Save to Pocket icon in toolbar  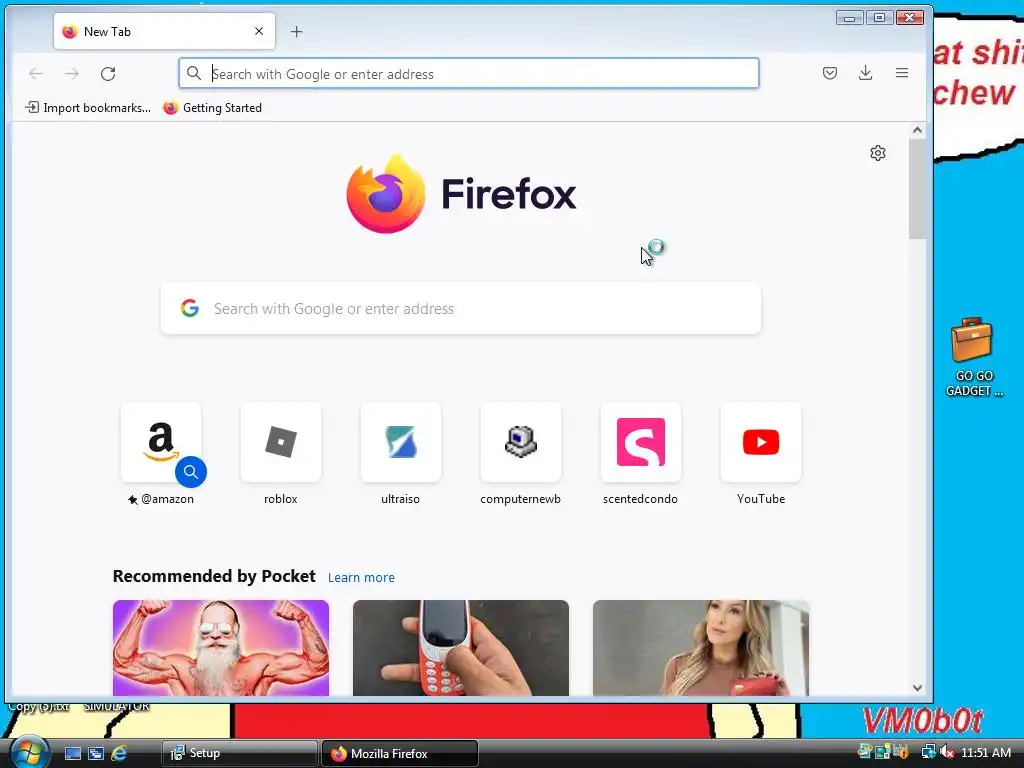[829, 73]
